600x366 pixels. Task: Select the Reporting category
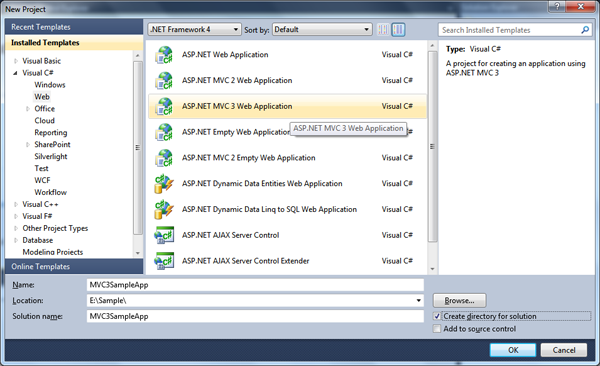[x=51, y=132]
